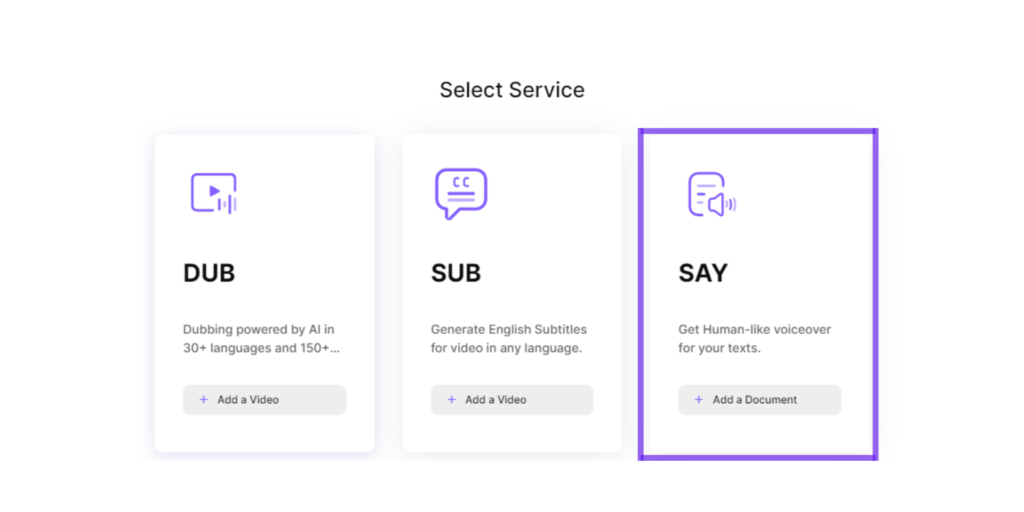
Task: Click the 'Get Human-like voiceover' description text
Action: (x=755, y=338)
